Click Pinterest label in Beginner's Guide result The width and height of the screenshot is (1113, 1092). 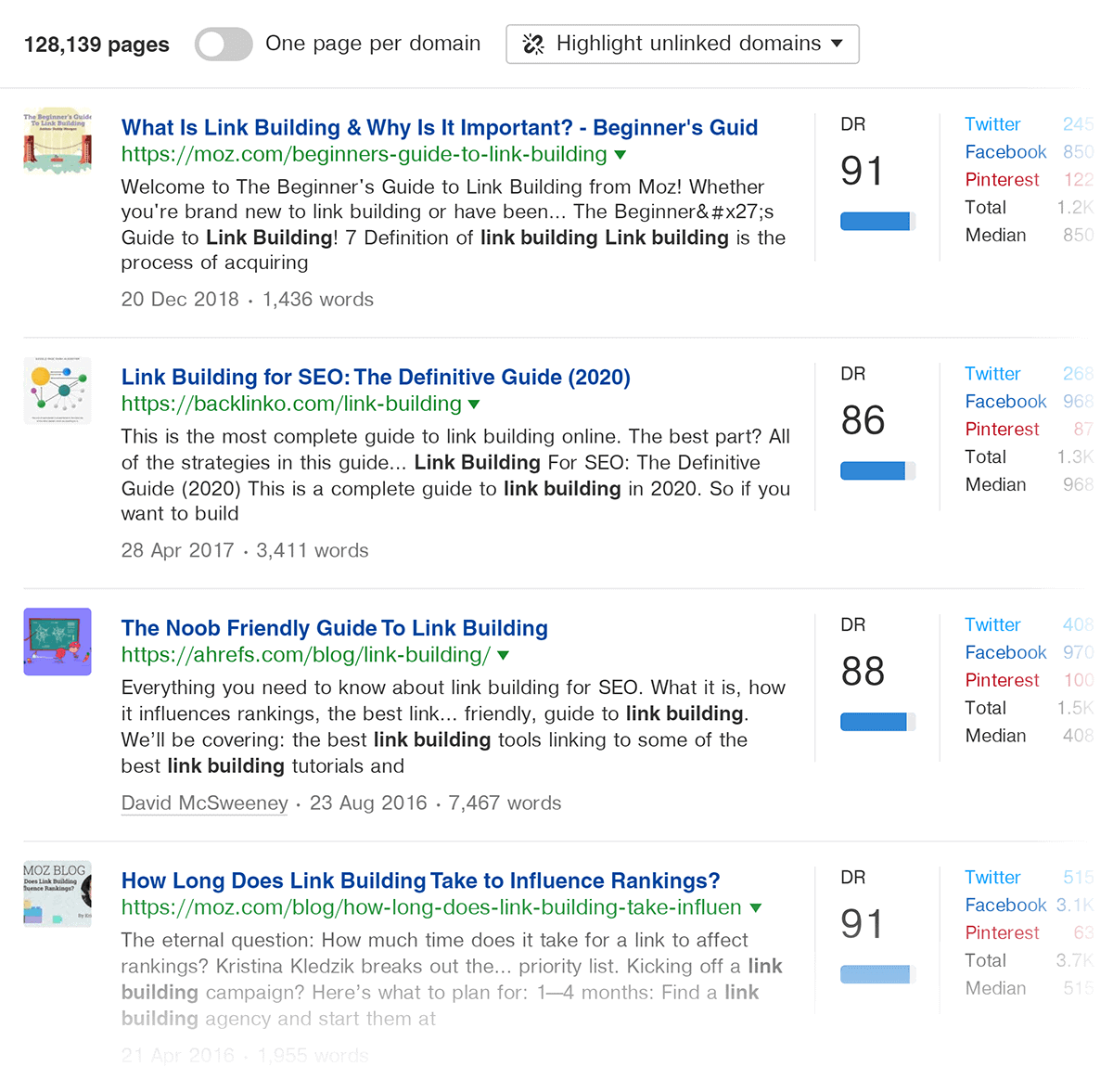1002,180
